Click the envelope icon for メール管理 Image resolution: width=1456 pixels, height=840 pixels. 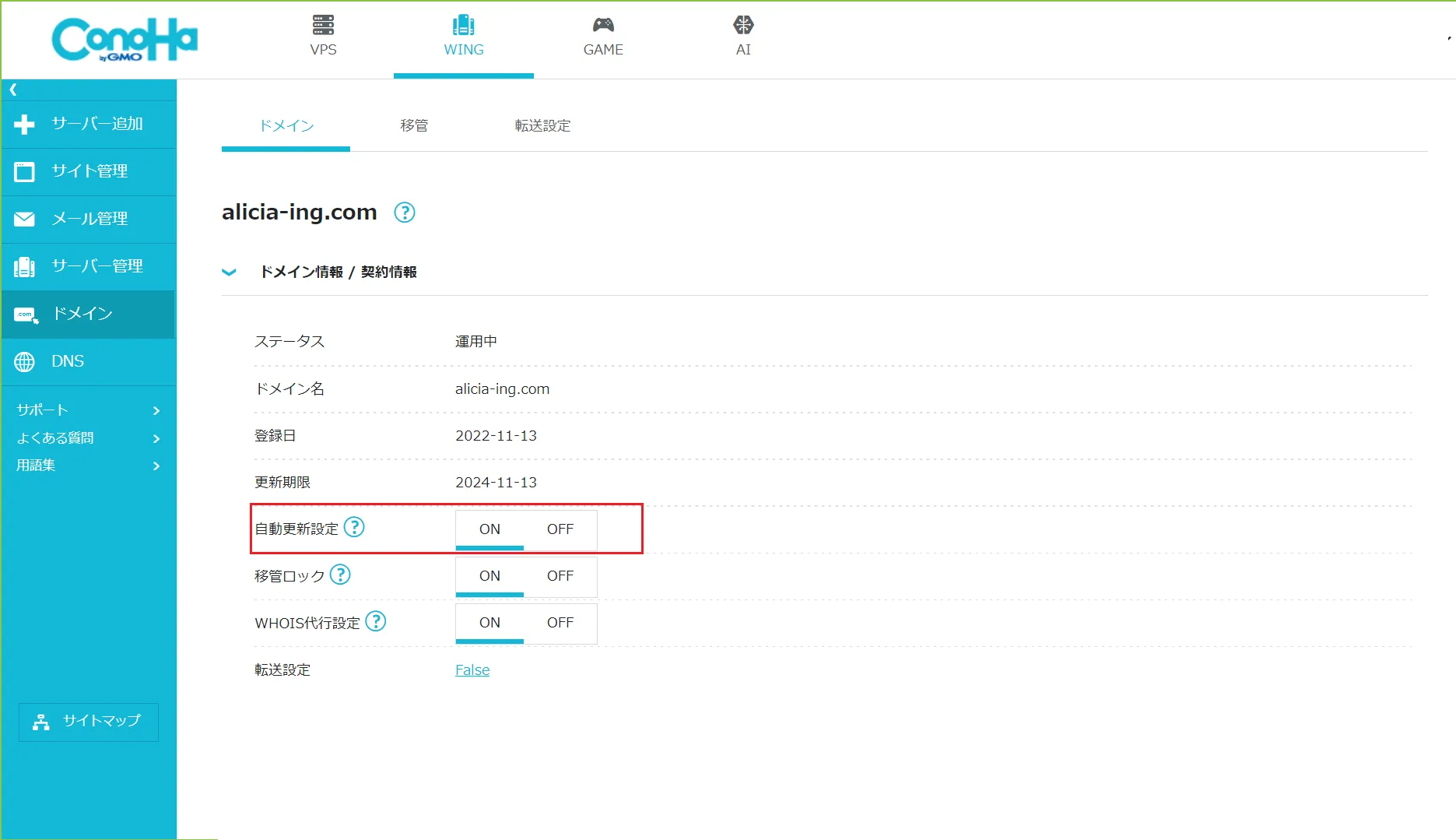coord(25,219)
